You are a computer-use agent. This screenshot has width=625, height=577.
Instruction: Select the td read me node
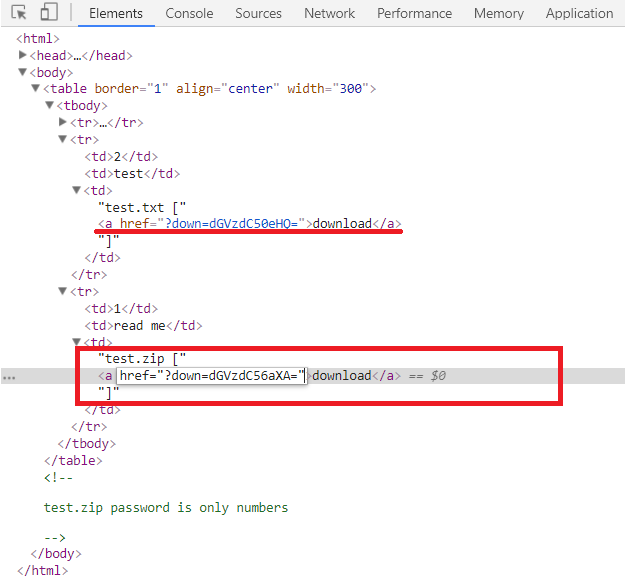click(x=143, y=326)
